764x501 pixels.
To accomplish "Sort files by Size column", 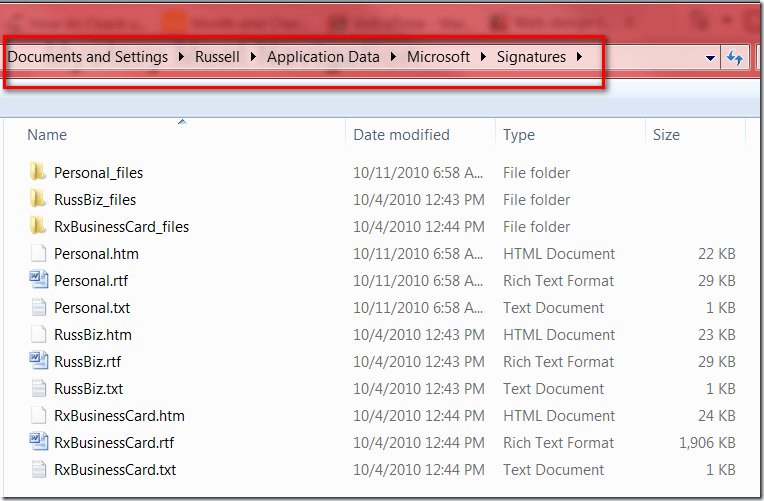I will pyautogui.click(x=666, y=135).
